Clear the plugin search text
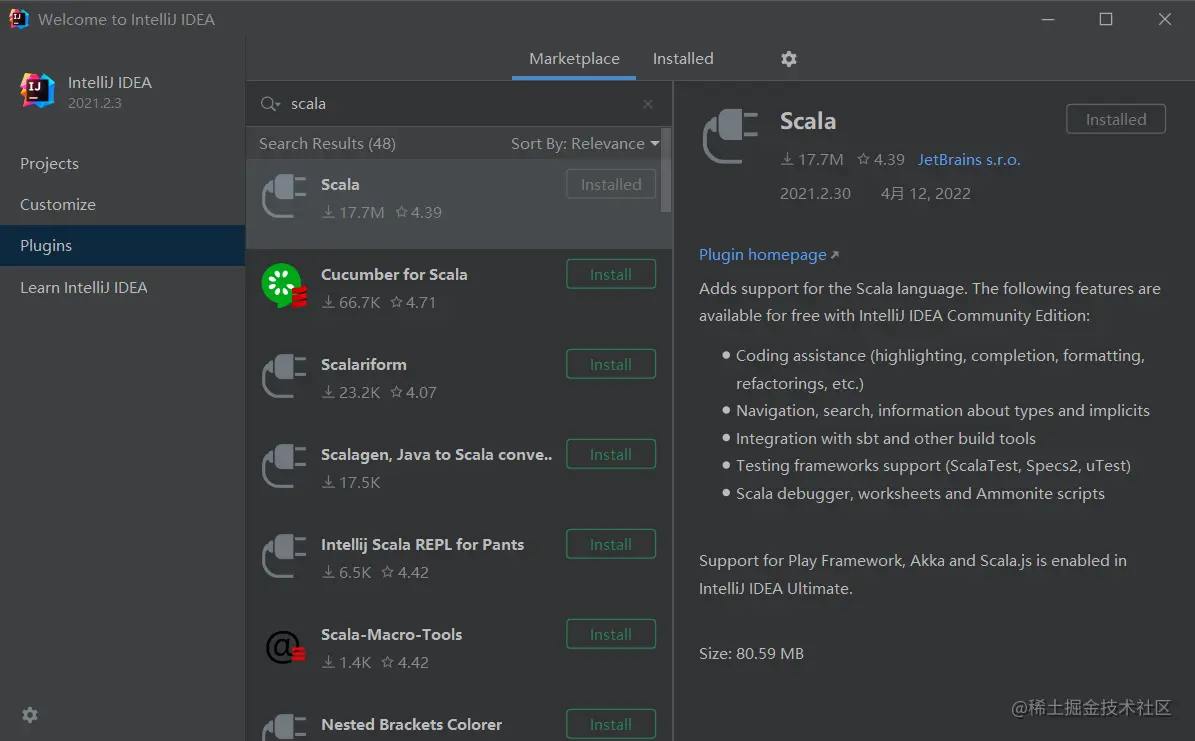Viewport: 1195px width, 741px height. click(x=648, y=104)
